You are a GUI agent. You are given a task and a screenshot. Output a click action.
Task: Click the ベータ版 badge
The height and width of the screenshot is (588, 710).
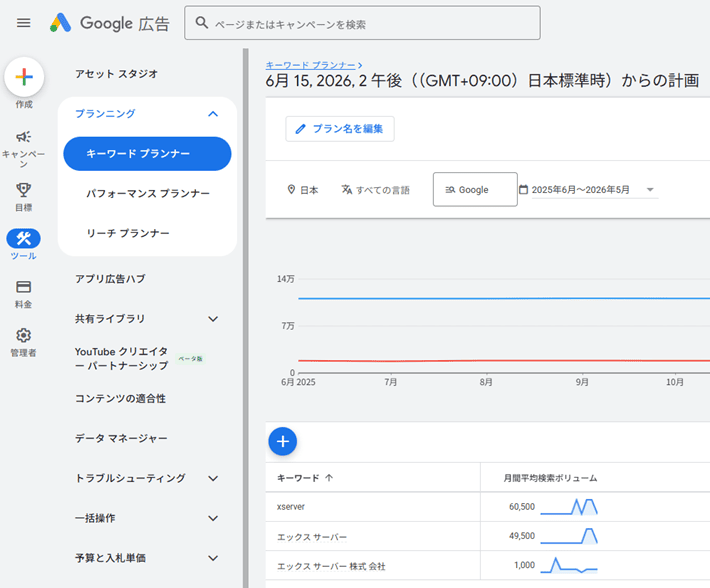[x=191, y=359]
